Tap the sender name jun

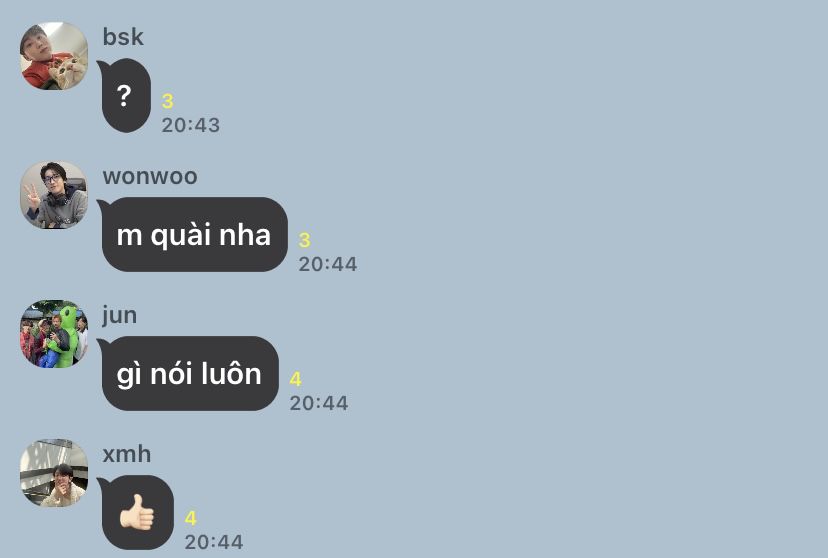(119, 316)
